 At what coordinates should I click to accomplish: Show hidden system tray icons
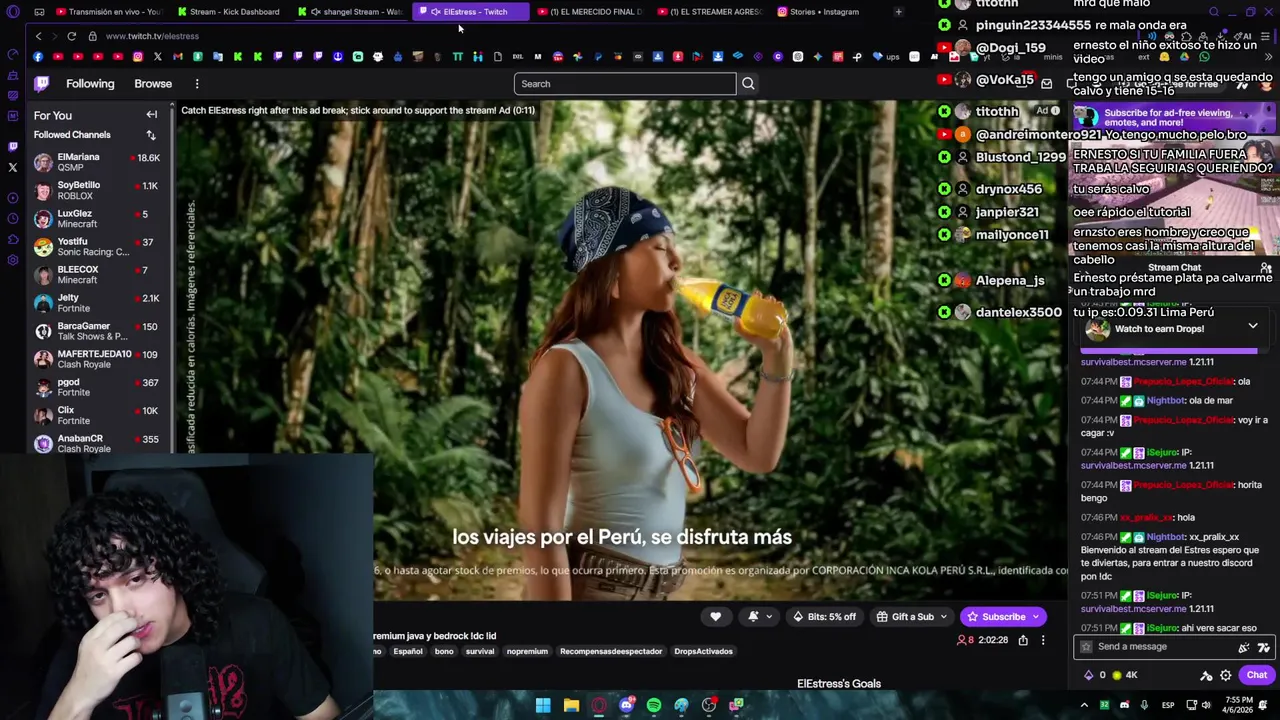[1084, 706]
